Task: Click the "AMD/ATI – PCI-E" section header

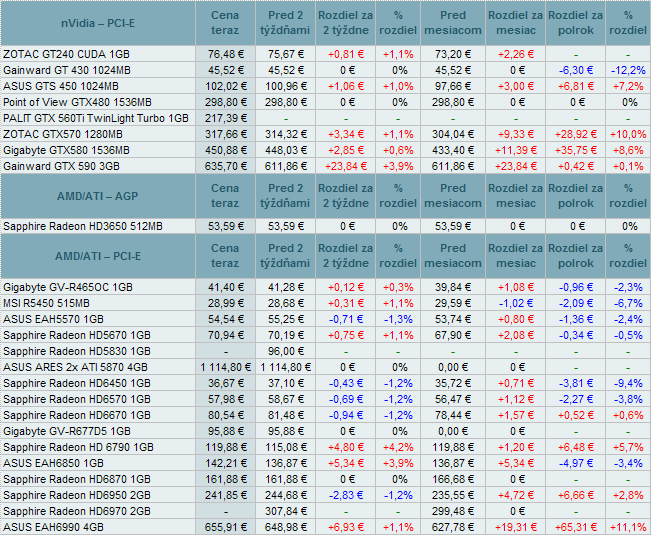Action: pyautogui.click(x=98, y=256)
